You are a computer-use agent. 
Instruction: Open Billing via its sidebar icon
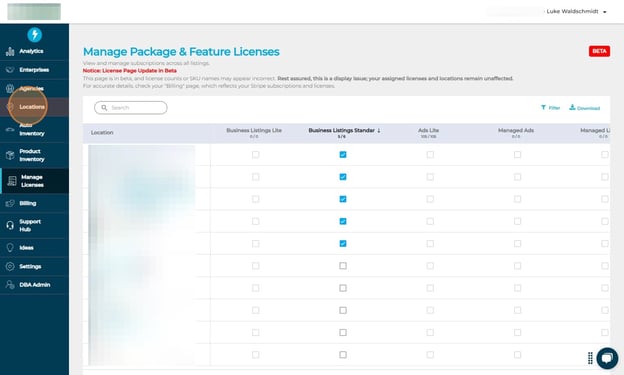(10, 203)
